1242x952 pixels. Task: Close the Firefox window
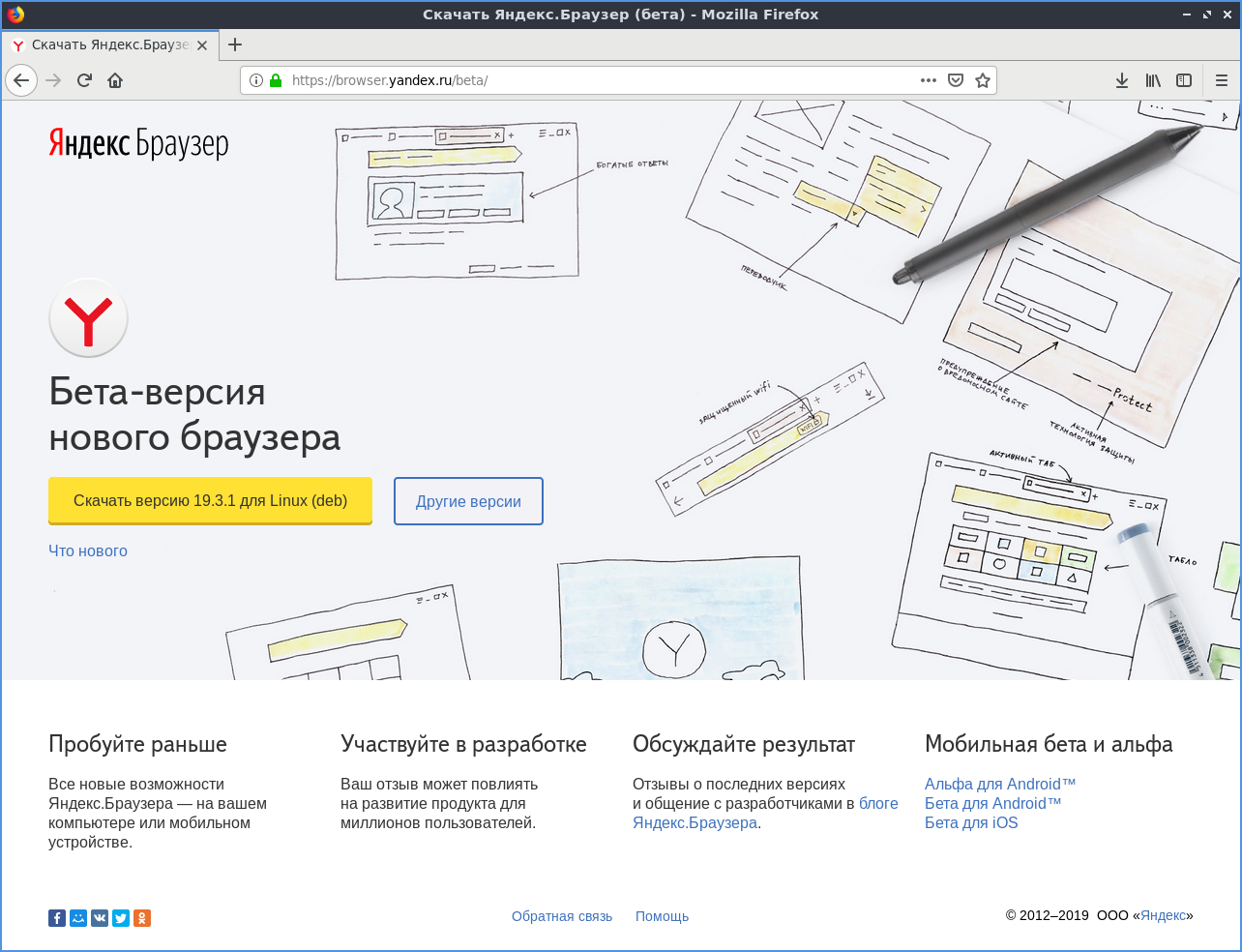[x=1227, y=15]
